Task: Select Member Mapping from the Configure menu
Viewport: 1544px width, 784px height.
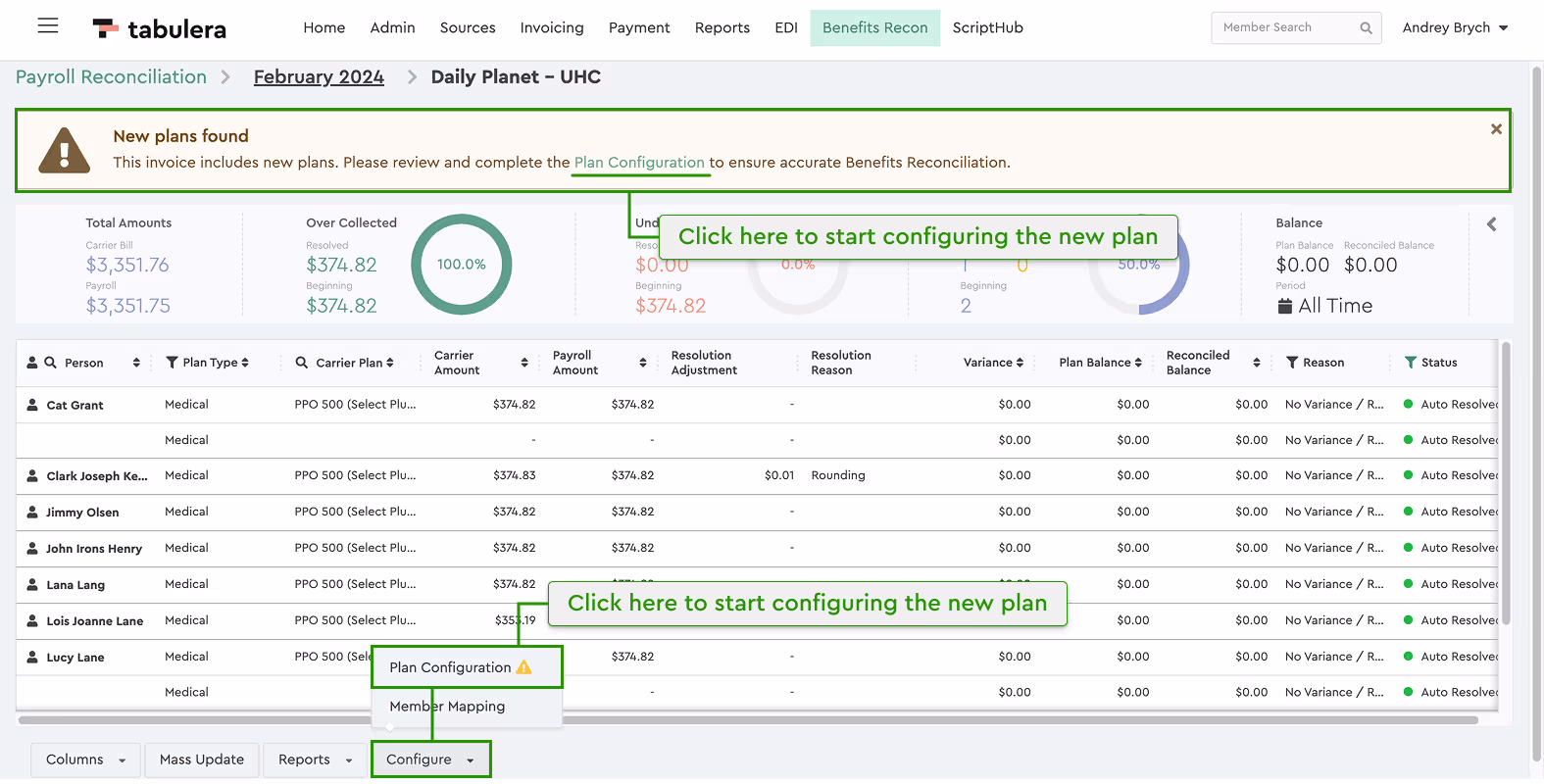Action: point(447,707)
